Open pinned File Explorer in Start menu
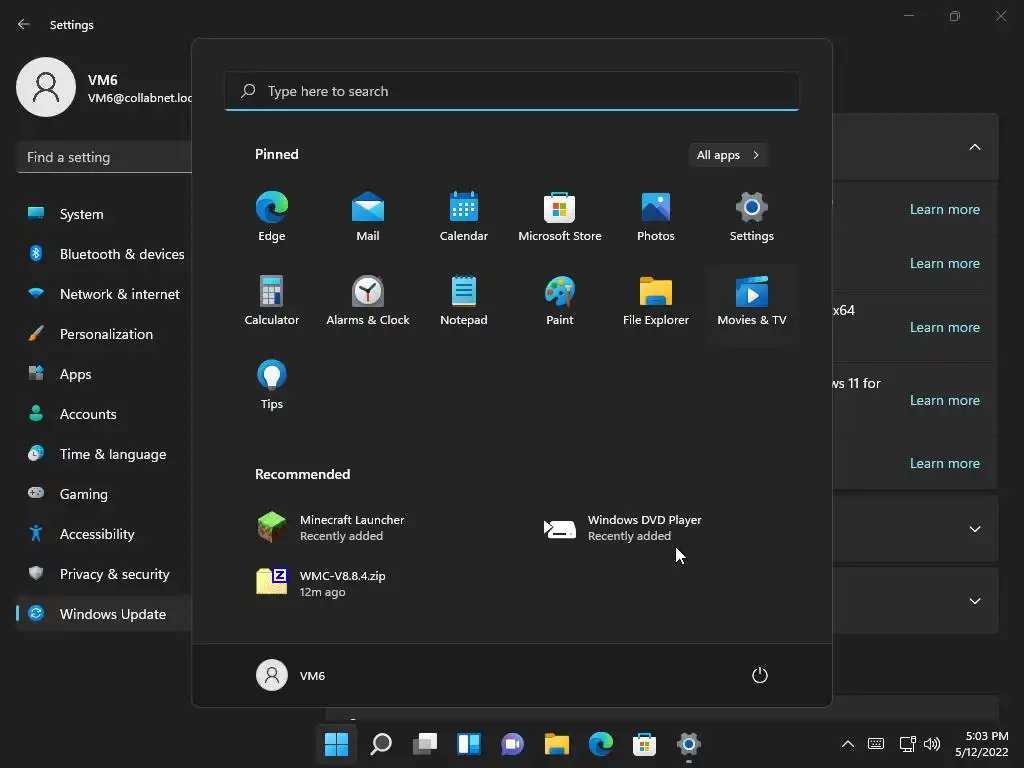 (656, 301)
